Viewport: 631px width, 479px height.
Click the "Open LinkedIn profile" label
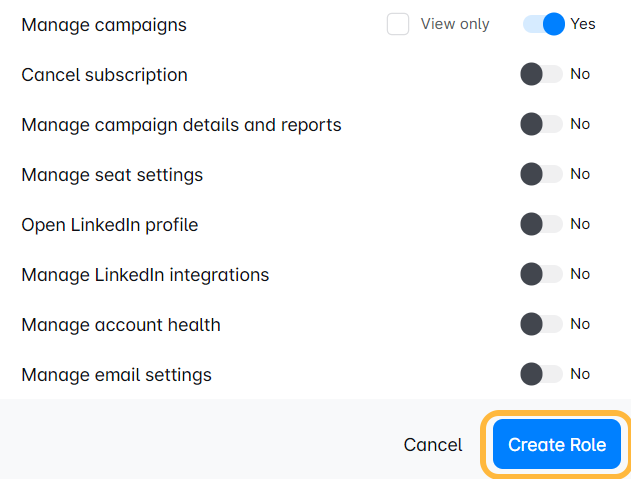[x=110, y=225]
